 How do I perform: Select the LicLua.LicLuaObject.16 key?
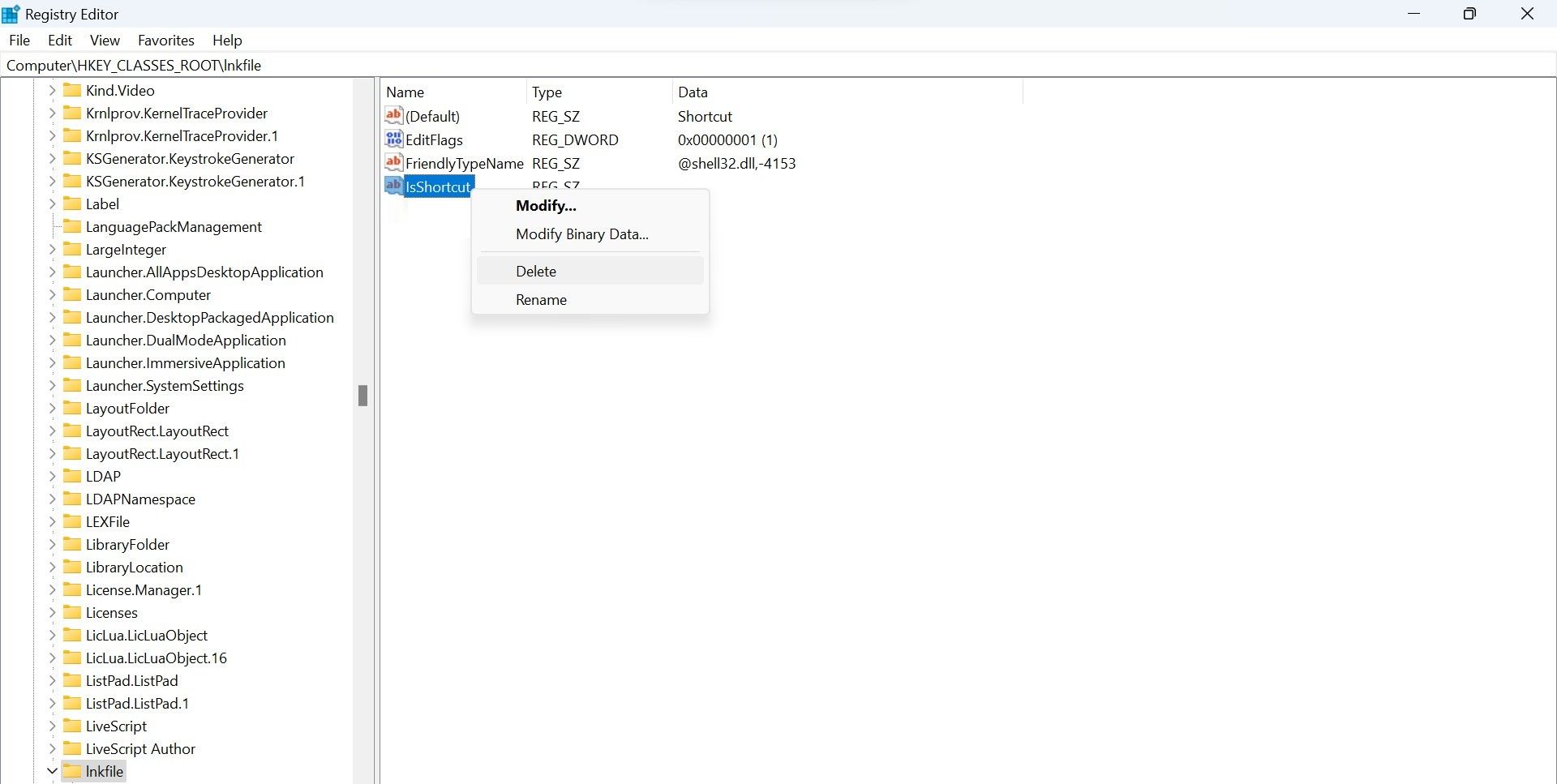(x=157, y=658)
